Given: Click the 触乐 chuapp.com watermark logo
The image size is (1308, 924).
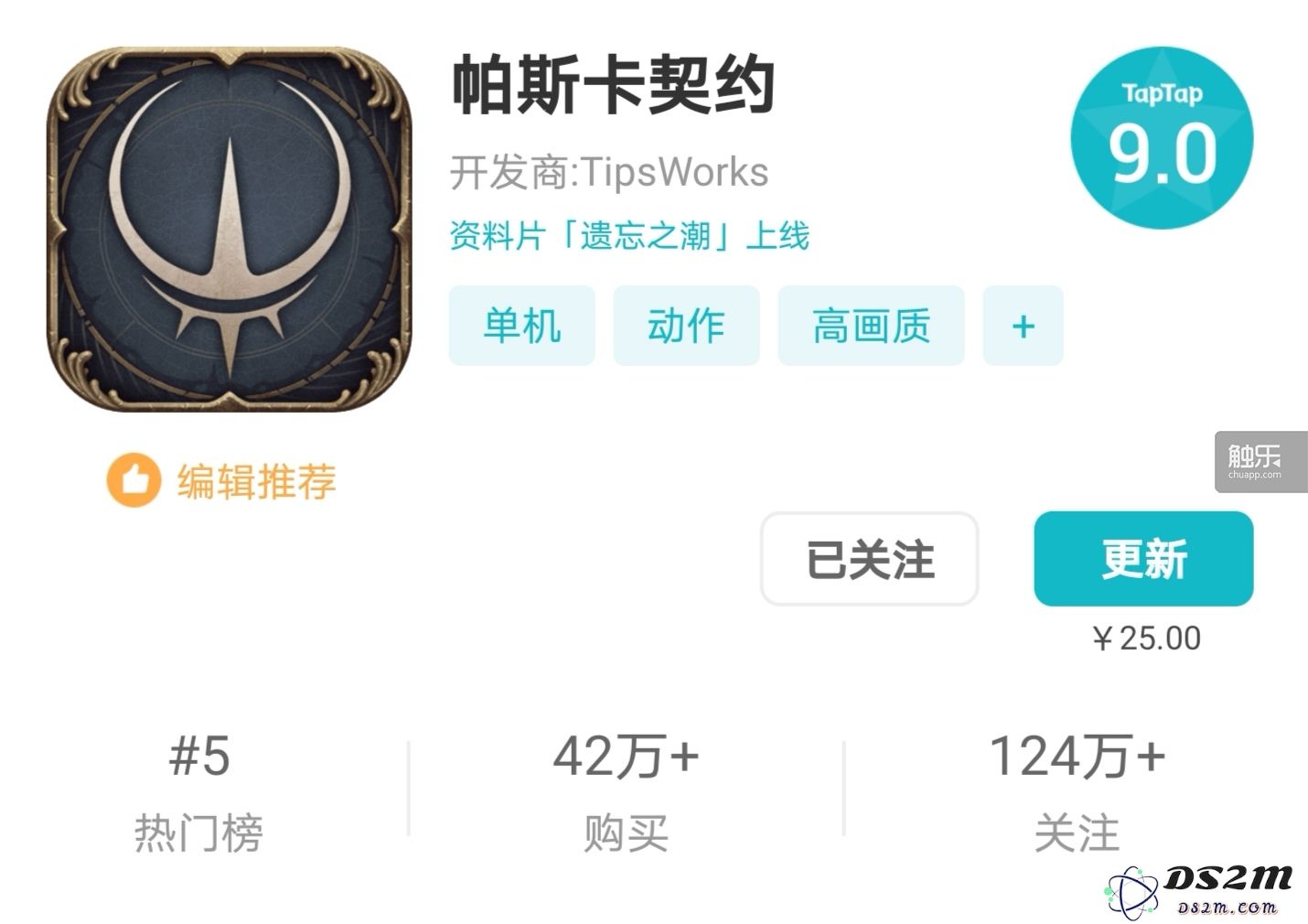Looking at the screenshot, I should point(1260,462).
